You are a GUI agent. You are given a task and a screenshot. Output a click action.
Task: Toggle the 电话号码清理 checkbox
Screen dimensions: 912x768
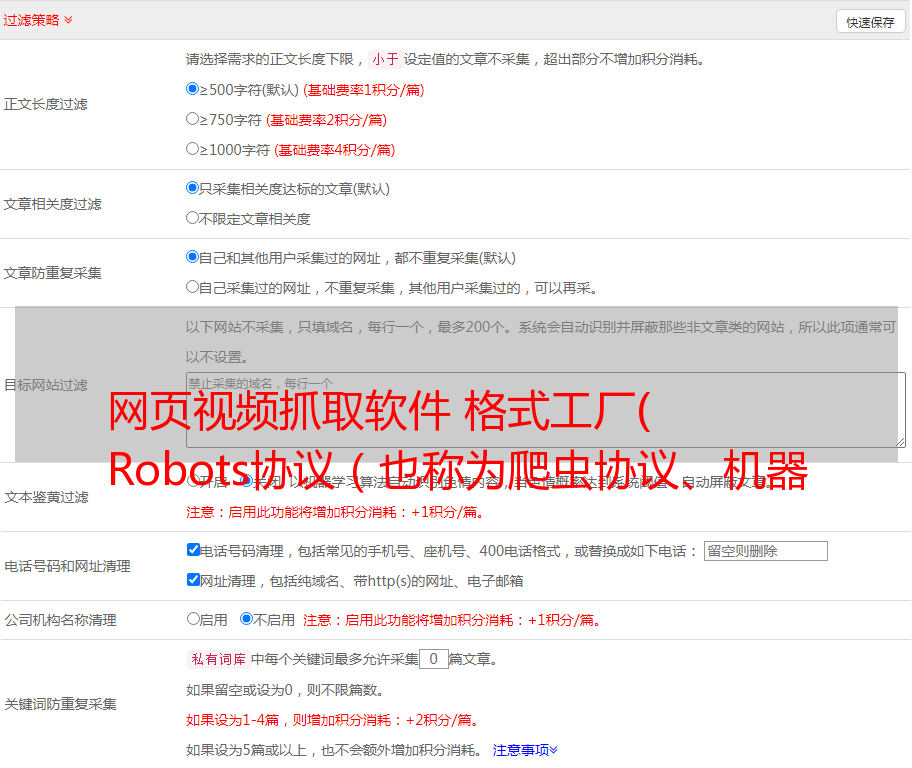tap(194, 550)
